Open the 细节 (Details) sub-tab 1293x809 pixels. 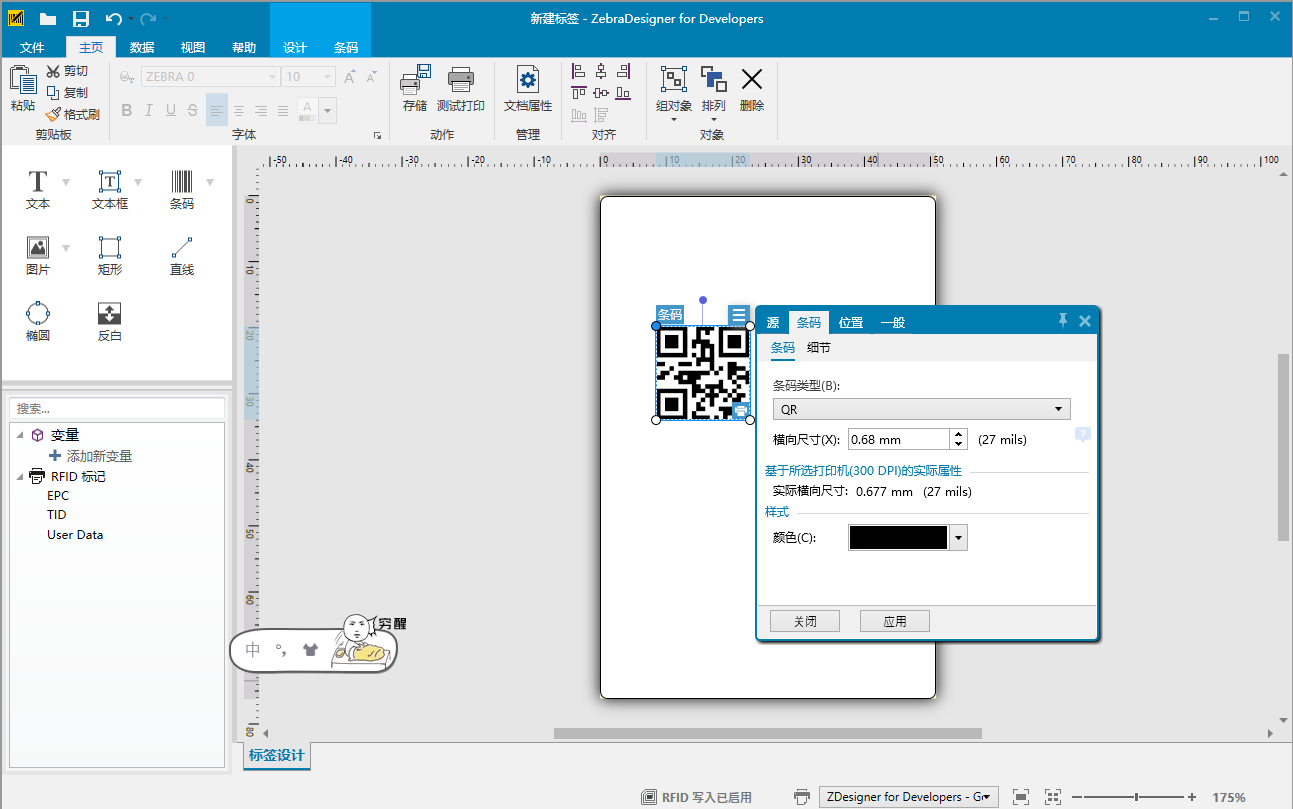819,348
